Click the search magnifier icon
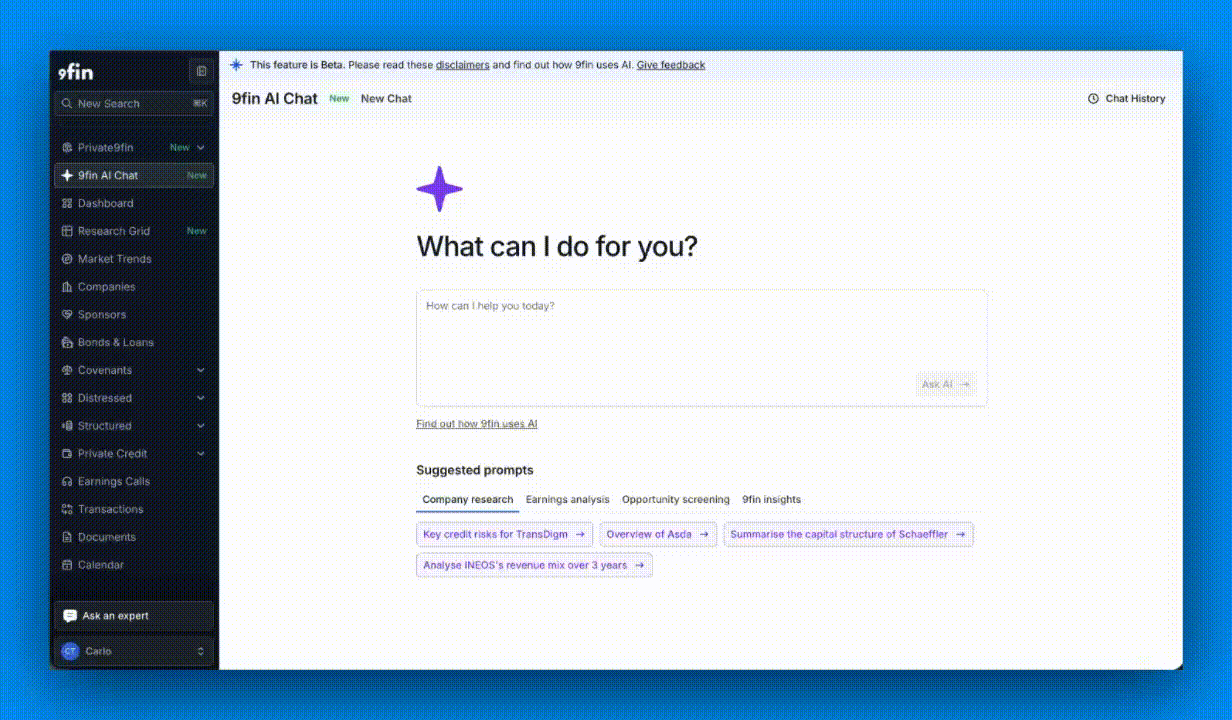This screenshot has width=1232, height=720. point(67,104)
